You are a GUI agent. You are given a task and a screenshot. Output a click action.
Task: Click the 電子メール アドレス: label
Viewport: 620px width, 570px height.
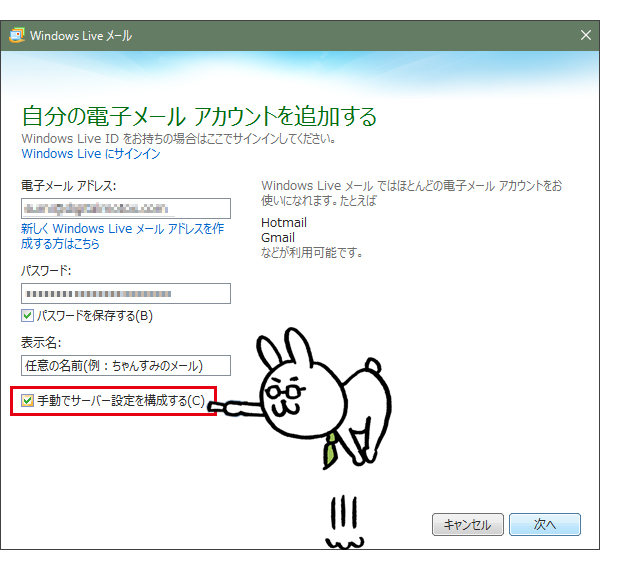69,186
